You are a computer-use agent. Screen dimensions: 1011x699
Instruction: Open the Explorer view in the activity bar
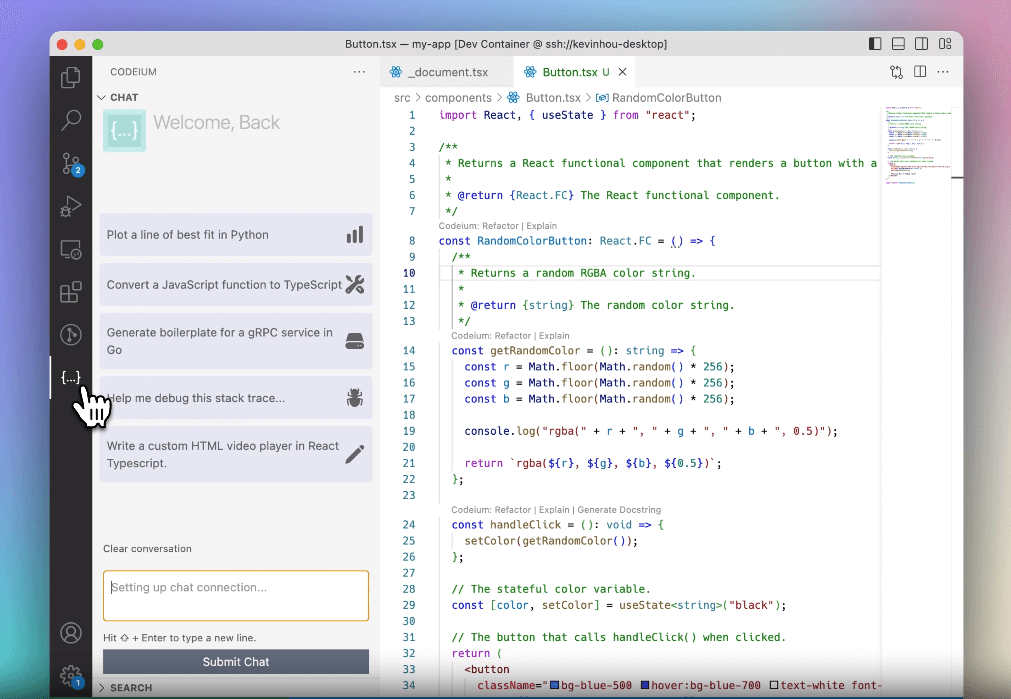click(x=71, y=77)
